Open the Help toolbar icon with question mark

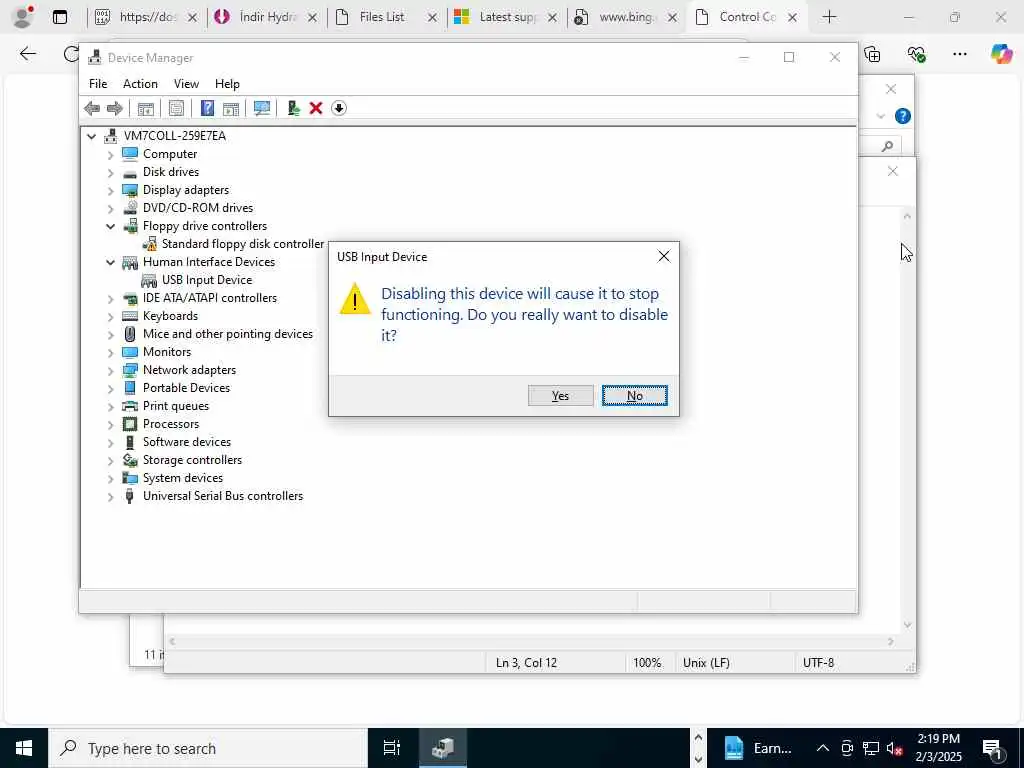[x=207, y=108]
